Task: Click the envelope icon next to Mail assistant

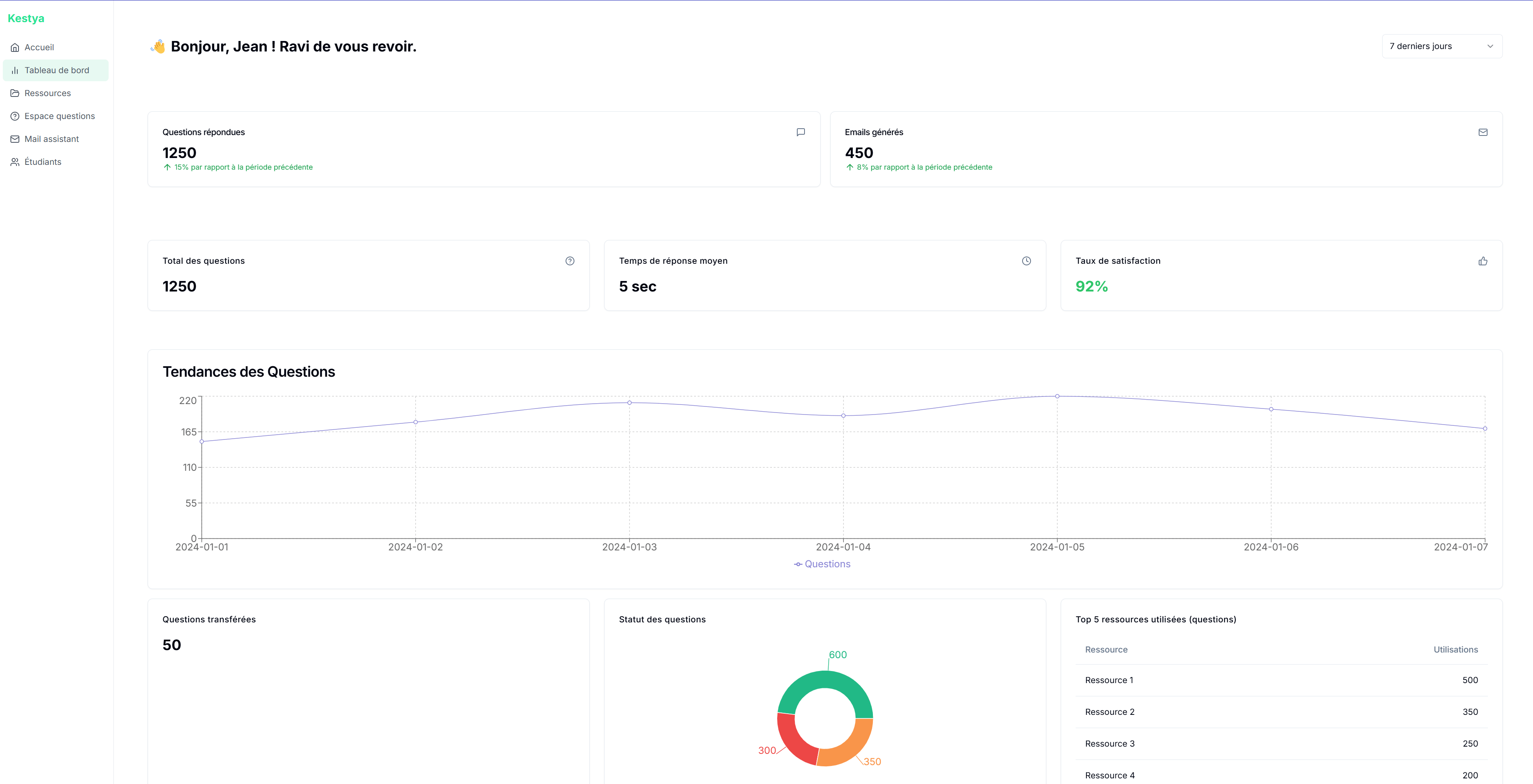Action: point(14,139)
